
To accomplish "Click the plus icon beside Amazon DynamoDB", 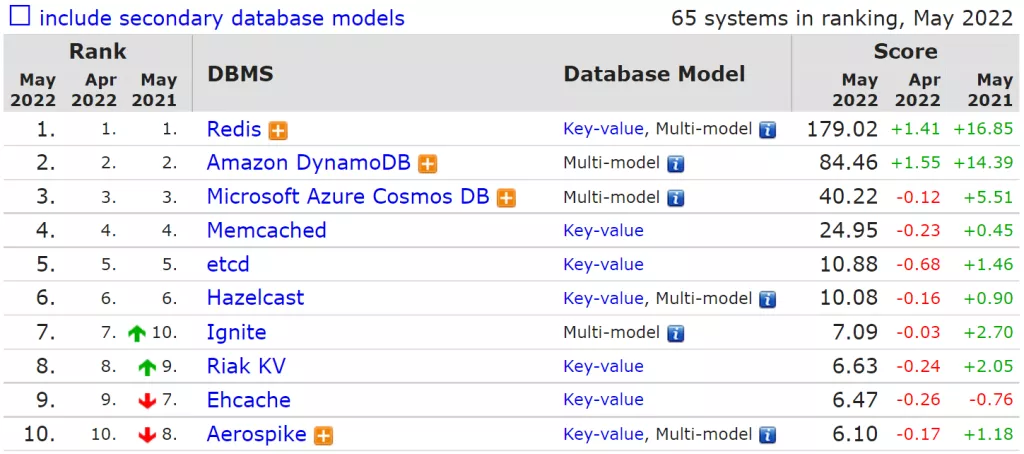I will 427,164.
